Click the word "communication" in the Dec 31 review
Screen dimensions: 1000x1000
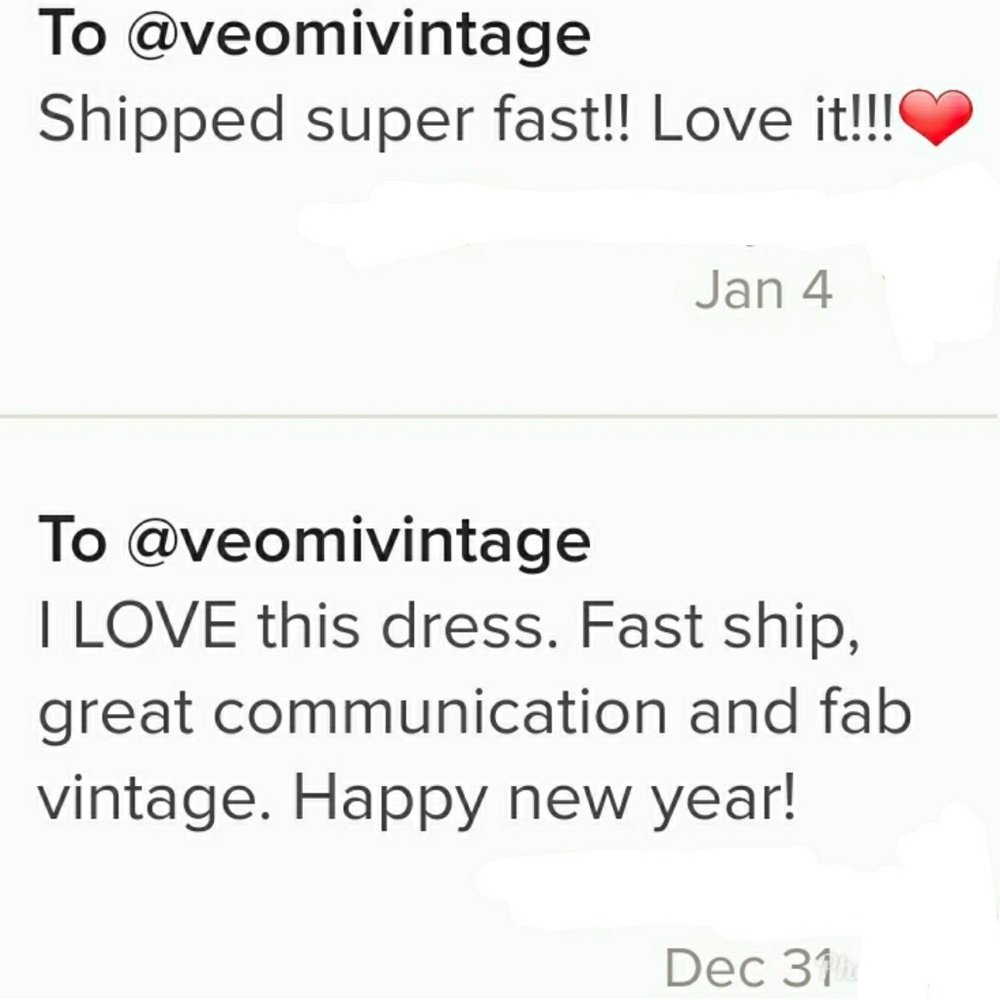(x=438, y=712)
